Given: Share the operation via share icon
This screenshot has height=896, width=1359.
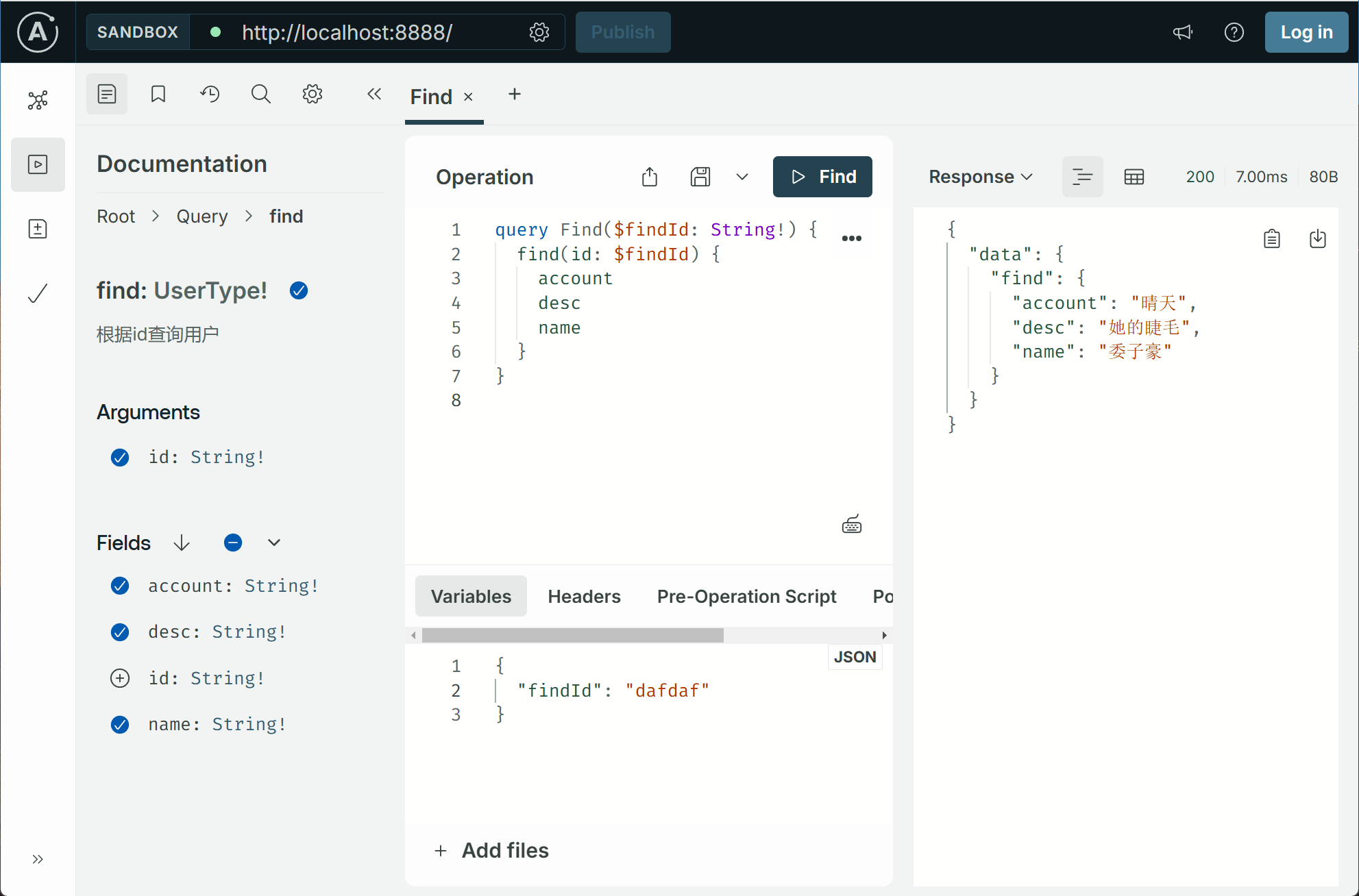Looking at the screenshot, I should [650, 177].
